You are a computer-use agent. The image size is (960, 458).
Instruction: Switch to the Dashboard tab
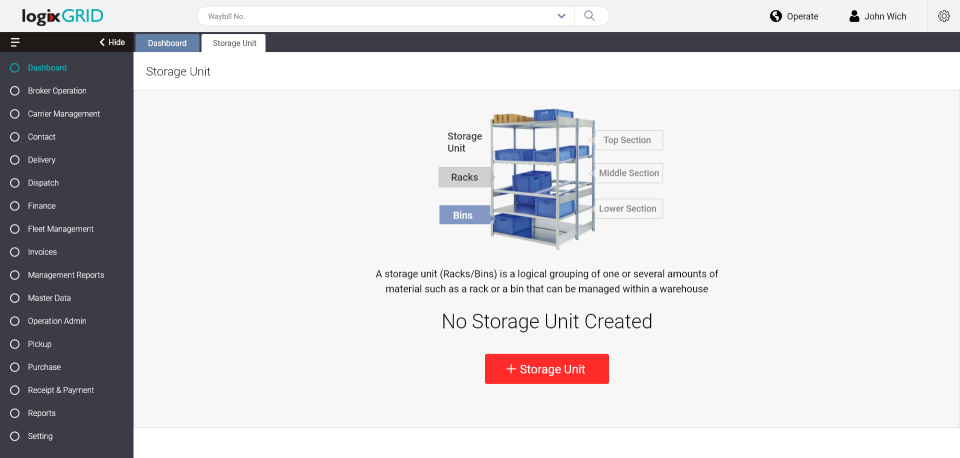point(167,43)
